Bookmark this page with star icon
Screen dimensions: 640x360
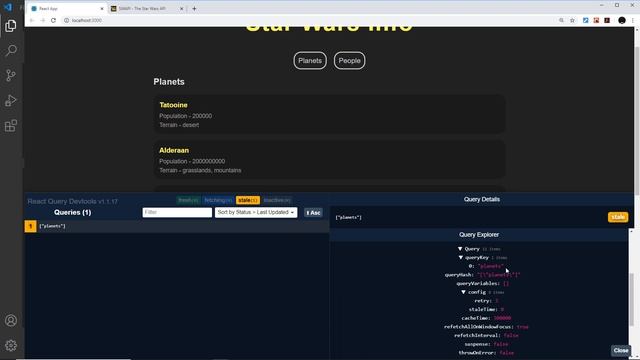click(572, 20)
